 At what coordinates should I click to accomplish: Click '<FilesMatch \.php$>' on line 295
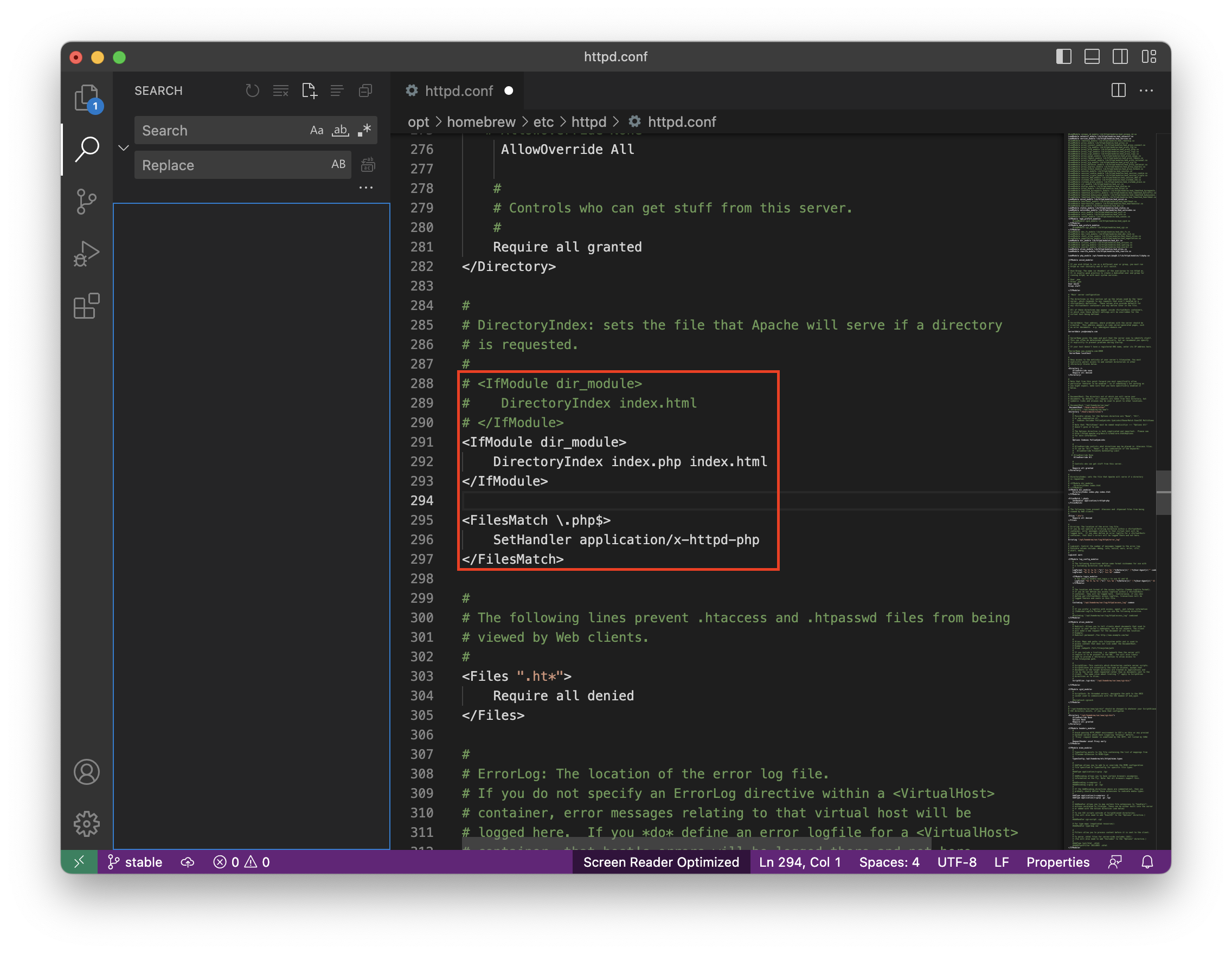pyautogui.click(x=536, y=520)
